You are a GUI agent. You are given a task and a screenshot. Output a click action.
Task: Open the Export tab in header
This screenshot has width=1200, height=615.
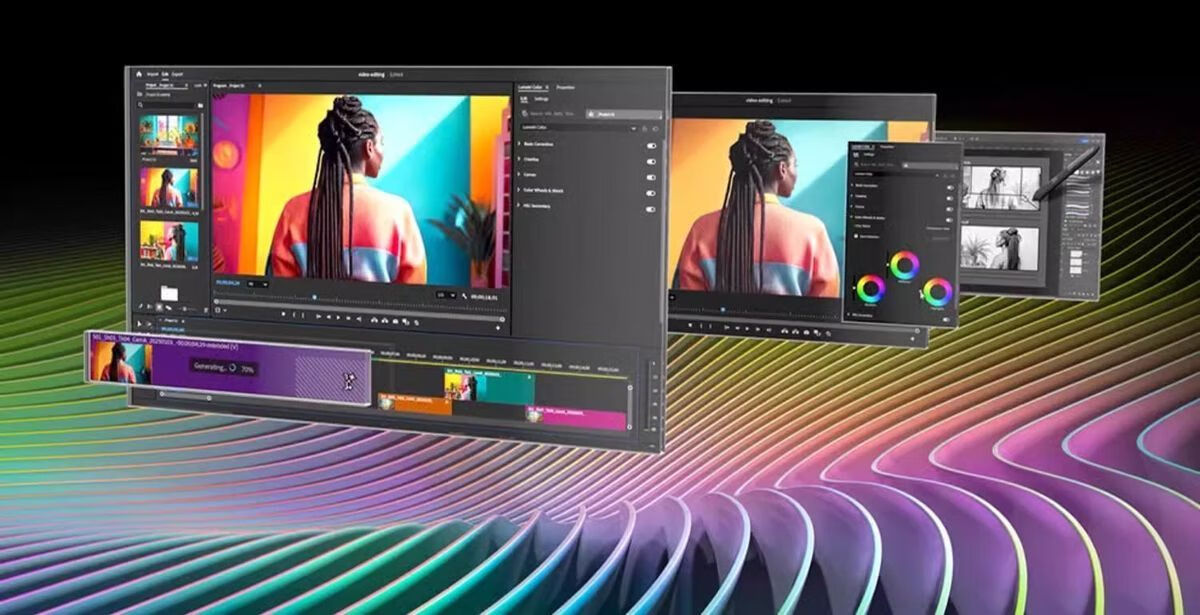coord(177,74)
